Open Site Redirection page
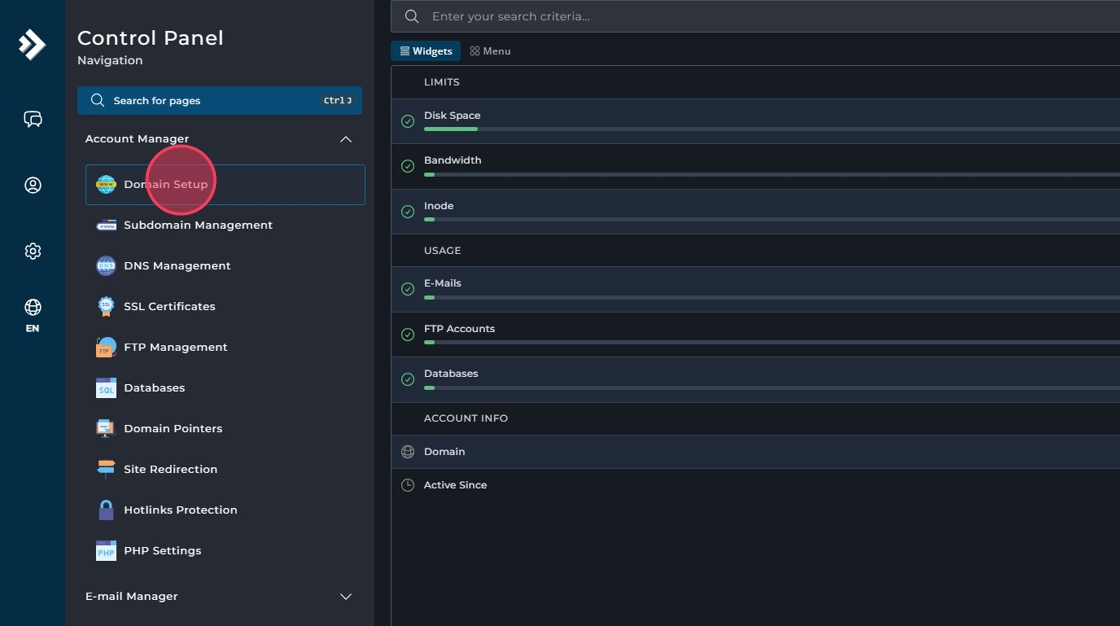 point(171,470)
